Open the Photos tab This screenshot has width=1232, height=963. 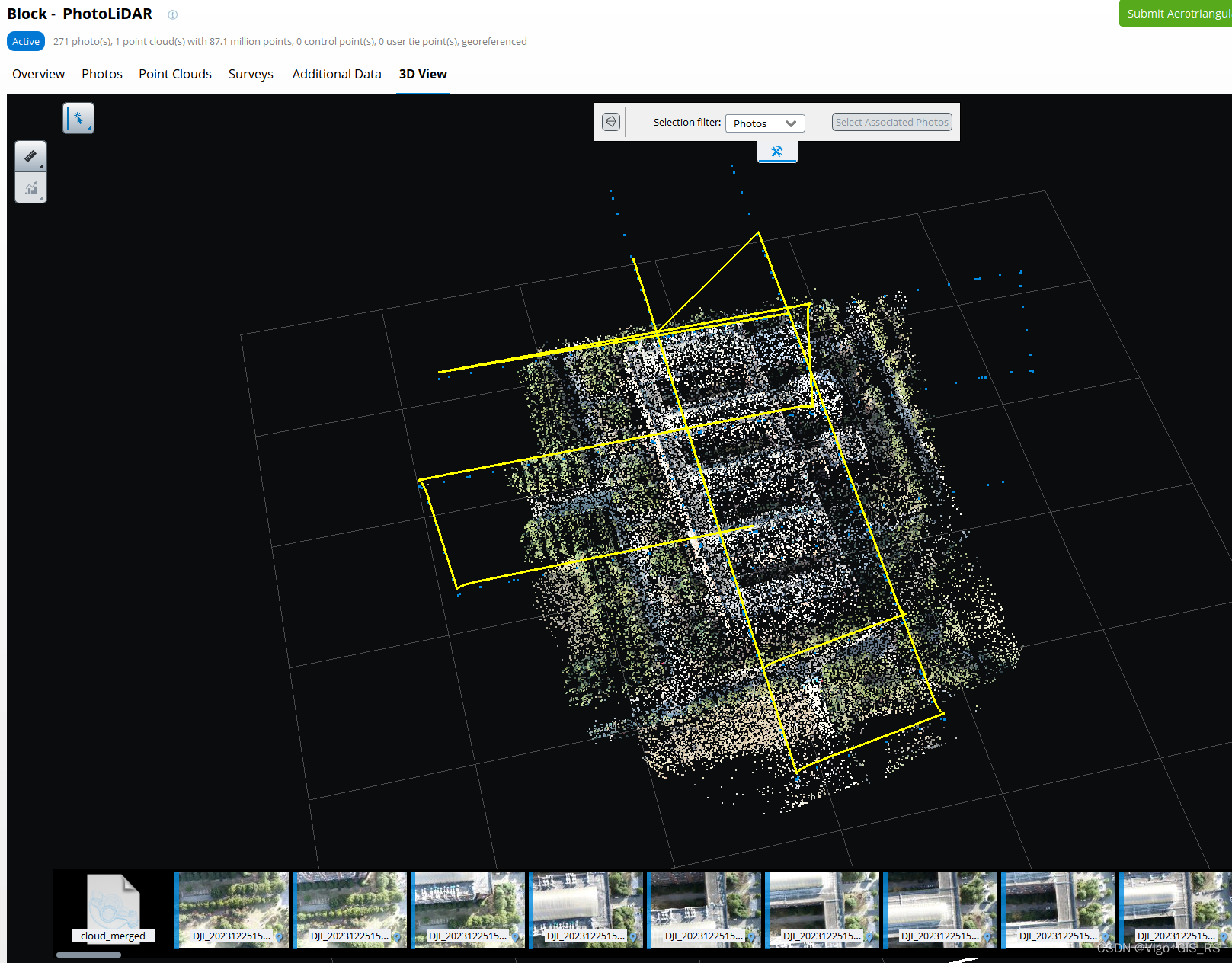[101, 74]
